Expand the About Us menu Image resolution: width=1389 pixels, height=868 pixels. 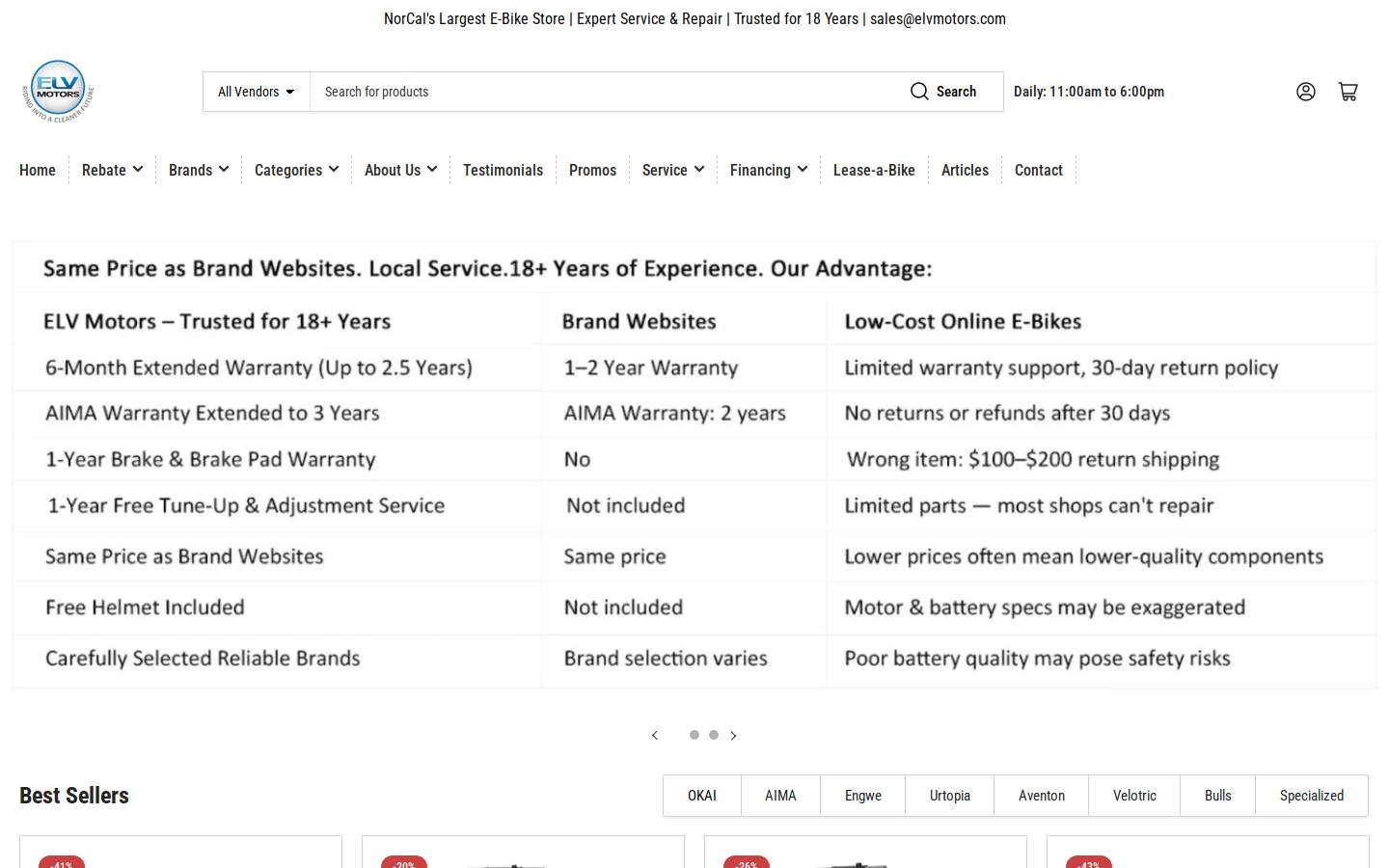pos(401,170)
